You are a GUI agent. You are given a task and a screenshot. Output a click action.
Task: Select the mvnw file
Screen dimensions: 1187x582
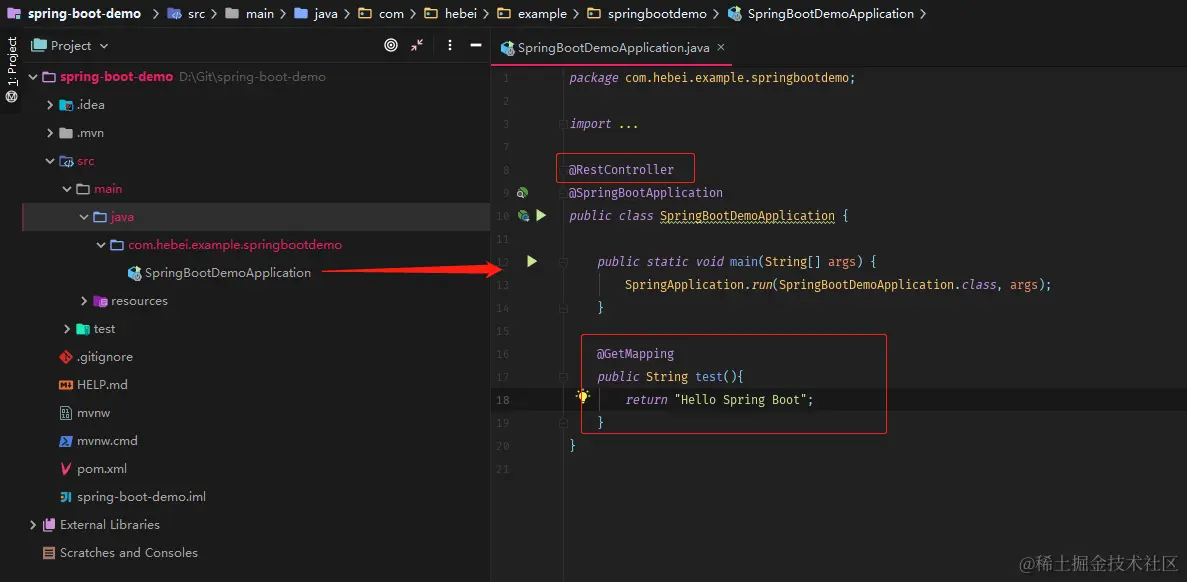[x=94, y=412]
